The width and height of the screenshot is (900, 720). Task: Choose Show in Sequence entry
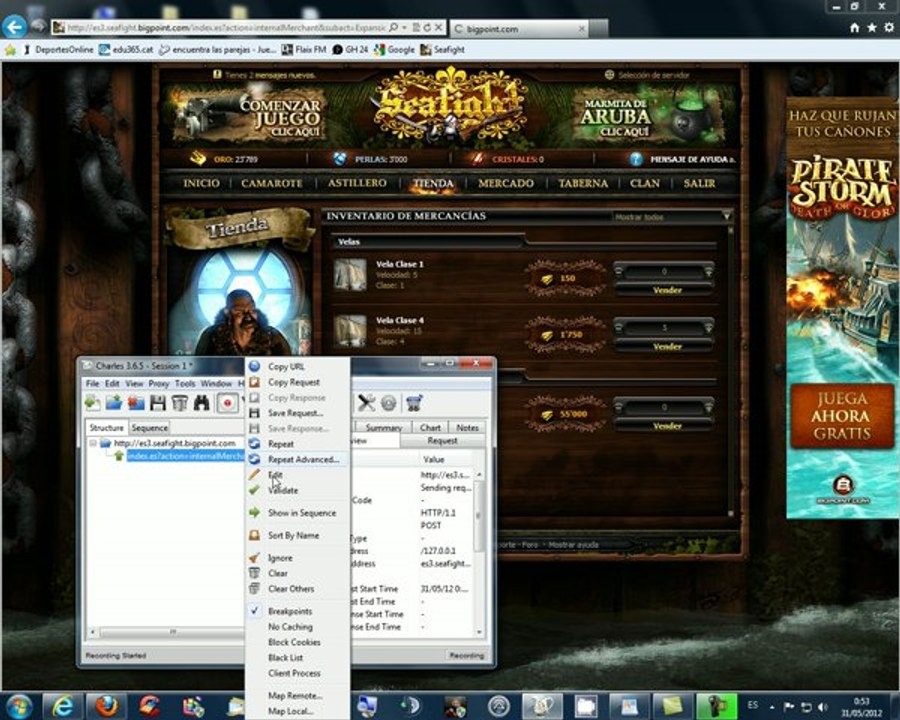pos(302,513)
